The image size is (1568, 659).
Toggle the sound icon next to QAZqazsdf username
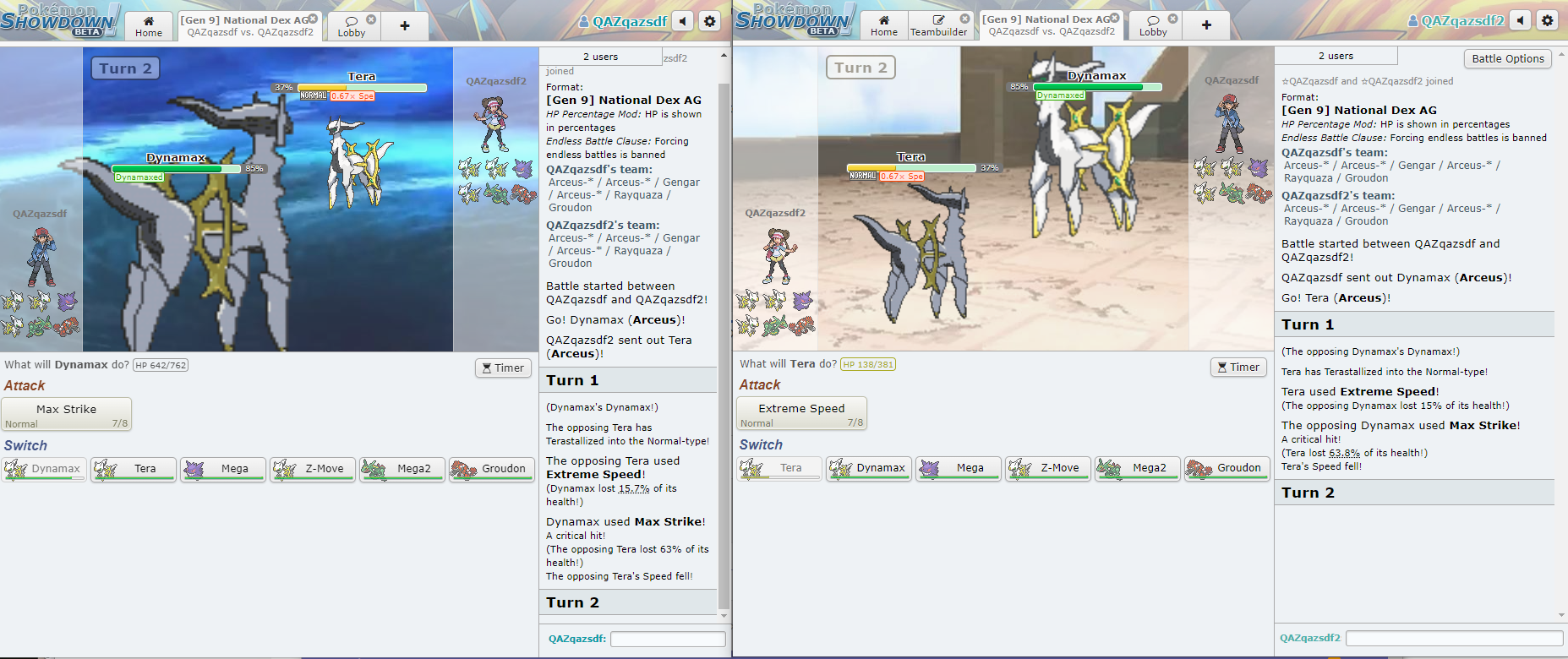(x=683, y=21)
